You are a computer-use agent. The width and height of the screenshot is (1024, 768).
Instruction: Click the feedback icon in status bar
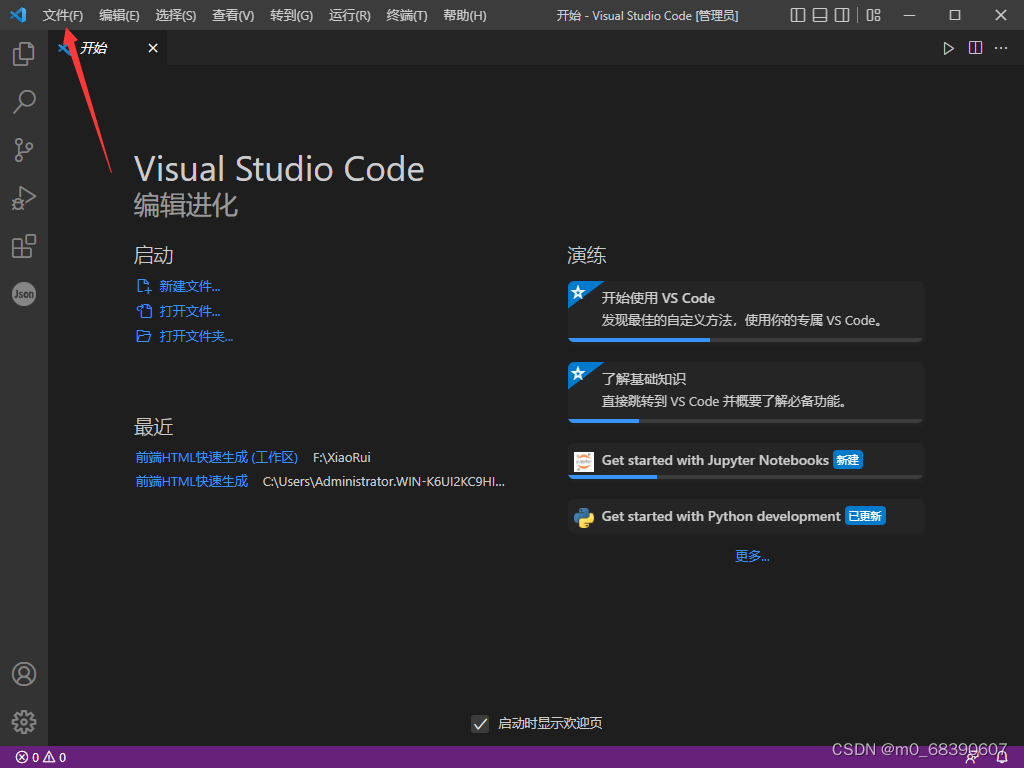(x=972, y=757)
